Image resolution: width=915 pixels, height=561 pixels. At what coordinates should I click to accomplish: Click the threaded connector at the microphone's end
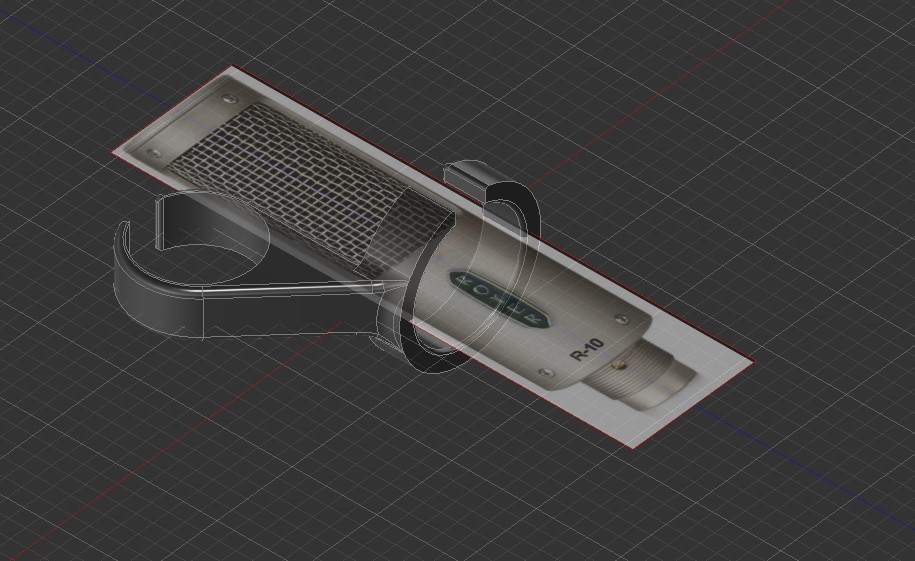tap(642, 374)
